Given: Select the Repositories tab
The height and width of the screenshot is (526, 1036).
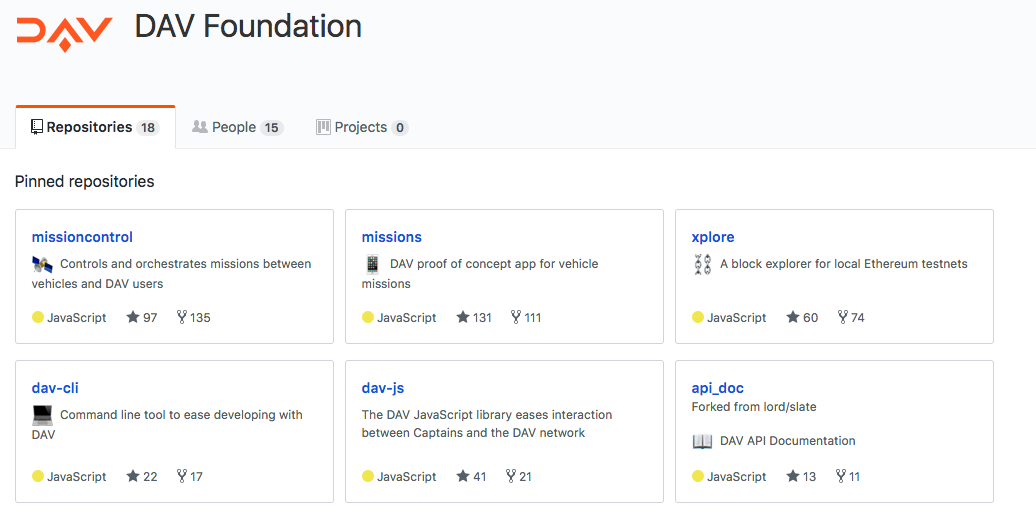Looking at the screenshot, I should click(x=94, y=127).
